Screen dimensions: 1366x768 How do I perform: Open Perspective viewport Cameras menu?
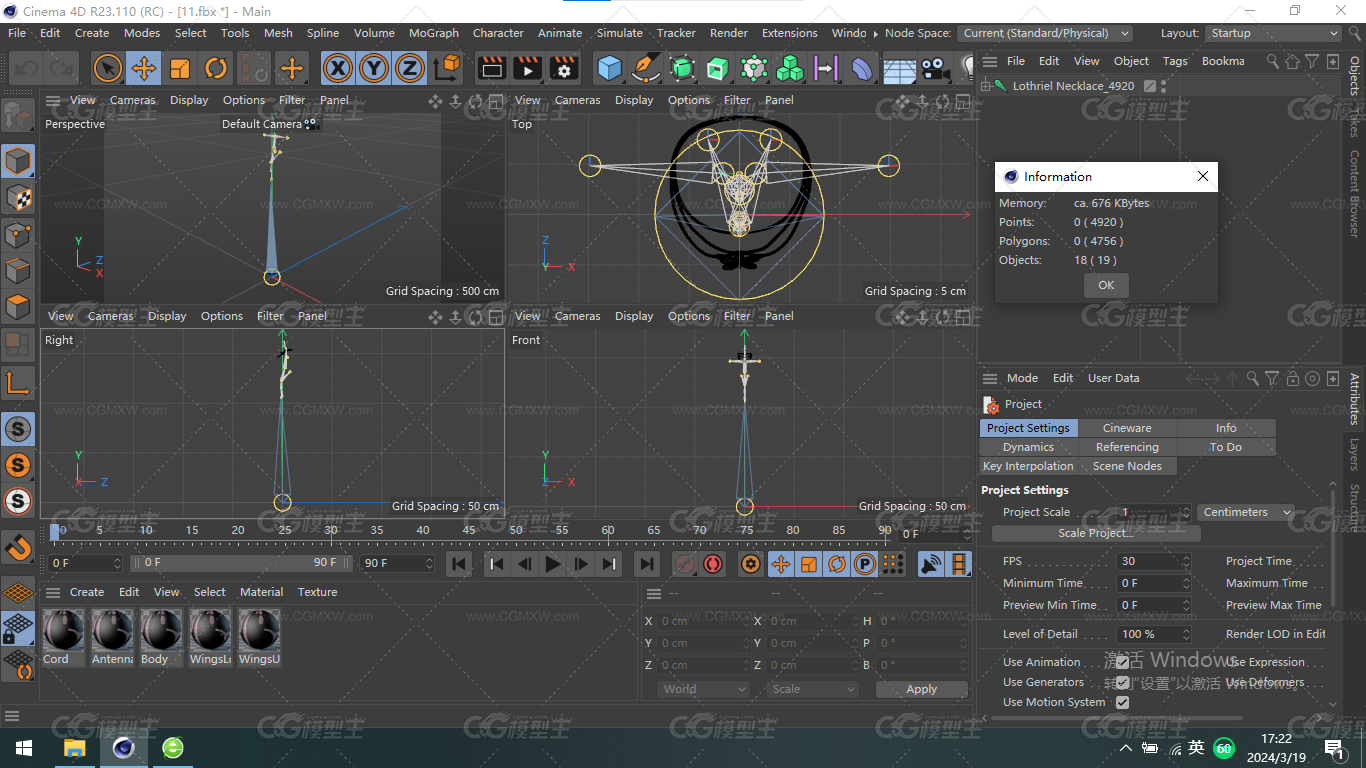coord(133,100)
